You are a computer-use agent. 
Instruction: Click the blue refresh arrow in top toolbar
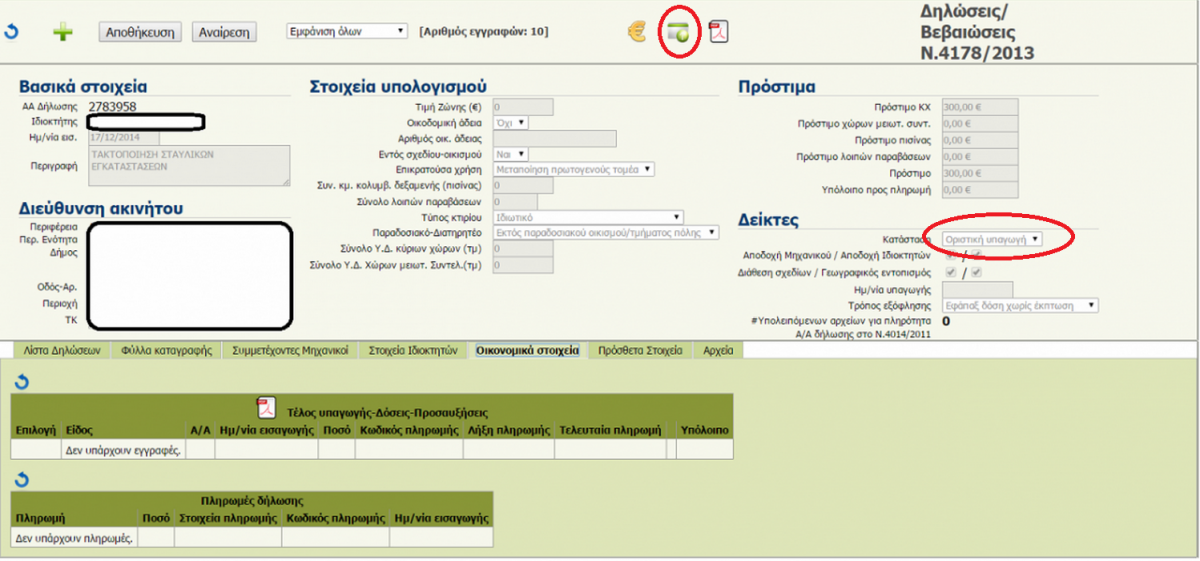(x=12, y=32)
